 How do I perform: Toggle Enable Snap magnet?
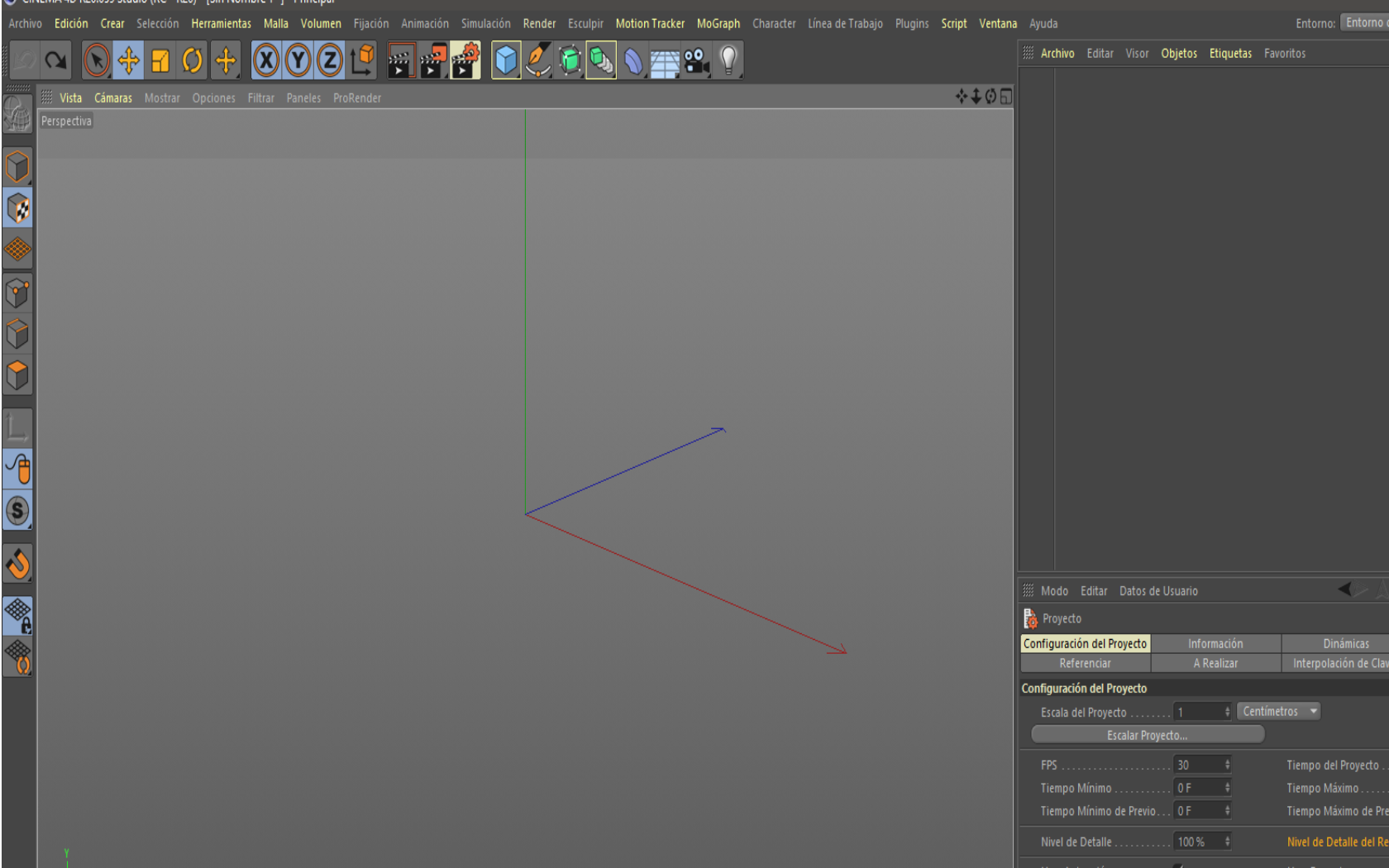(x=17, y=565)
